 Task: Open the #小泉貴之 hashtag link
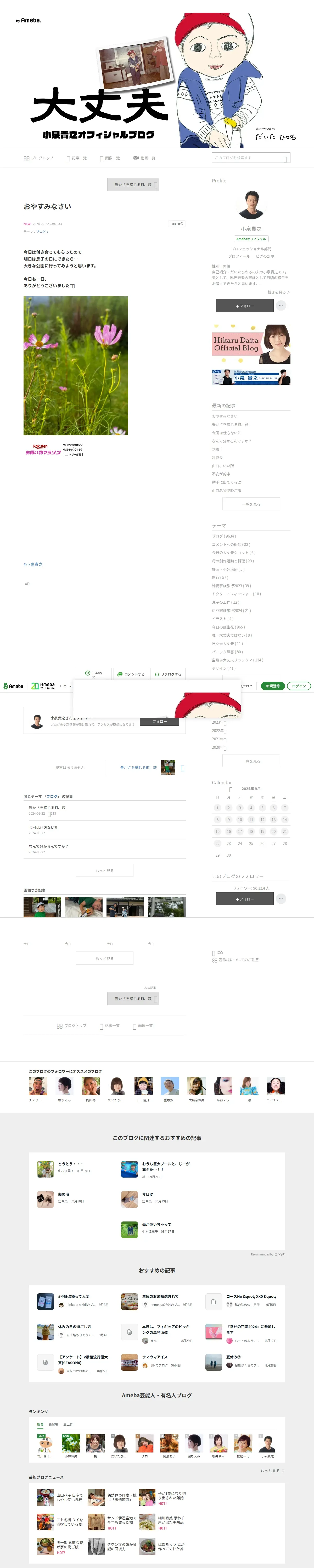pyautogui.click(x=33, y=564)
